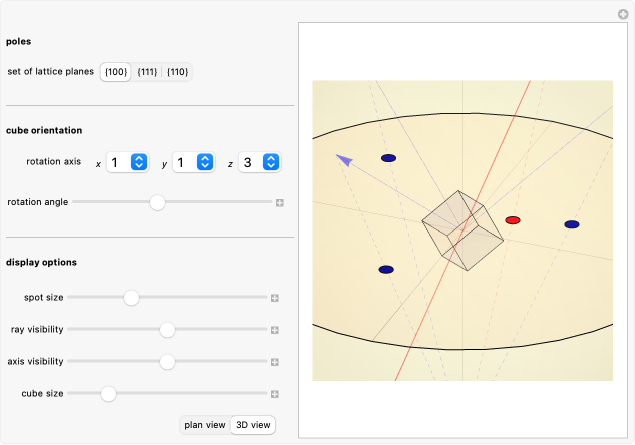
Task: Expand rotation angle slider controls plus icon
Action: pyautogui.click(x=280, y=202)
